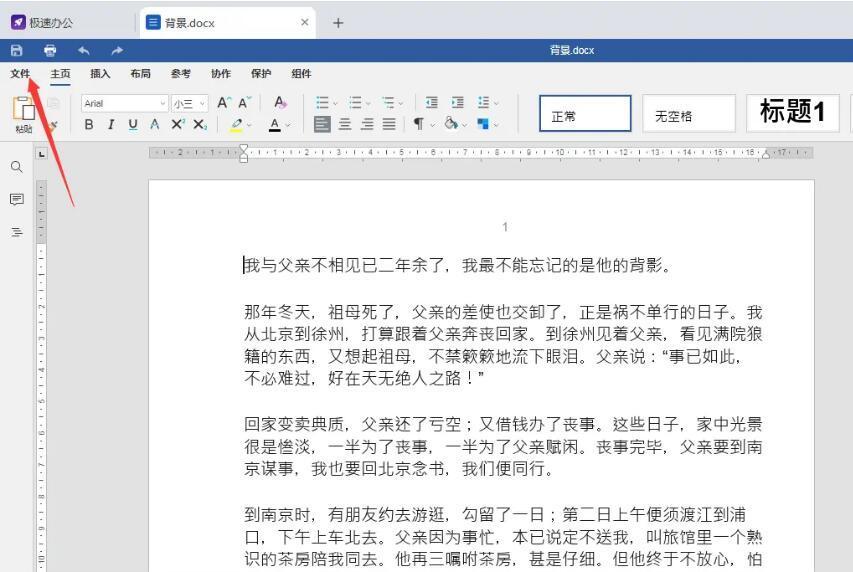
Task: Expand highlight color dropdown arrow
Action: tap(249, 125)
